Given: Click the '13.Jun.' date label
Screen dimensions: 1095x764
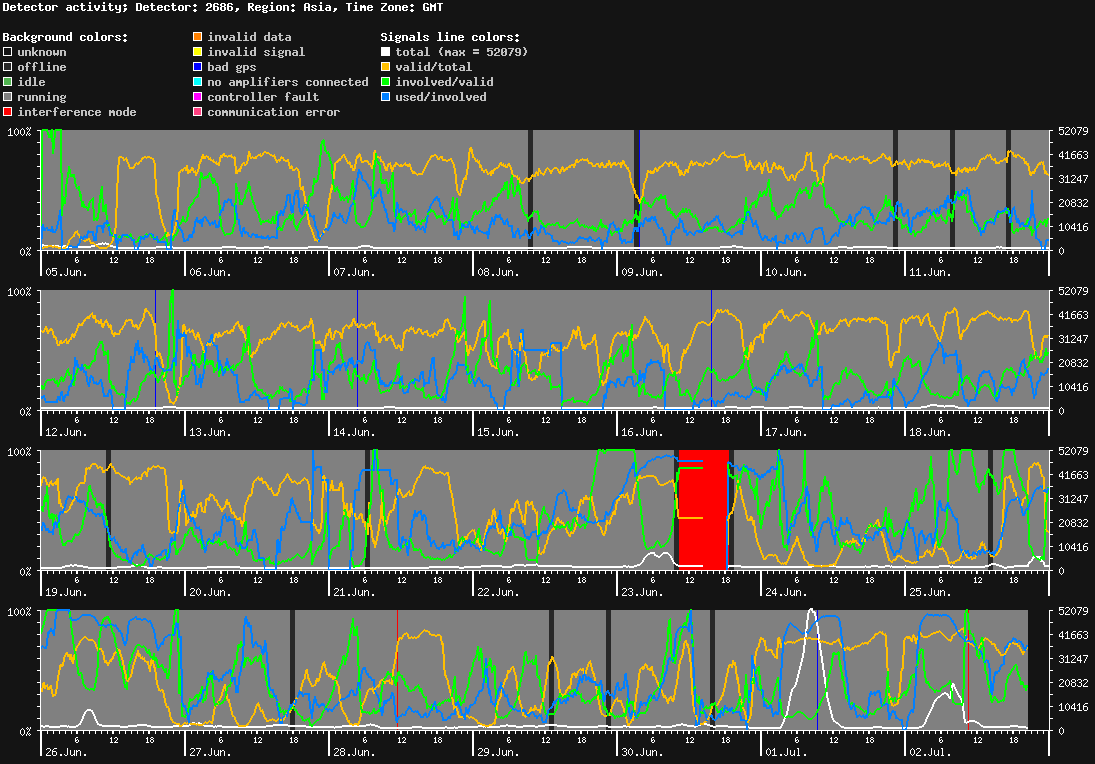Looking at the screenshot, I should 210,432.
